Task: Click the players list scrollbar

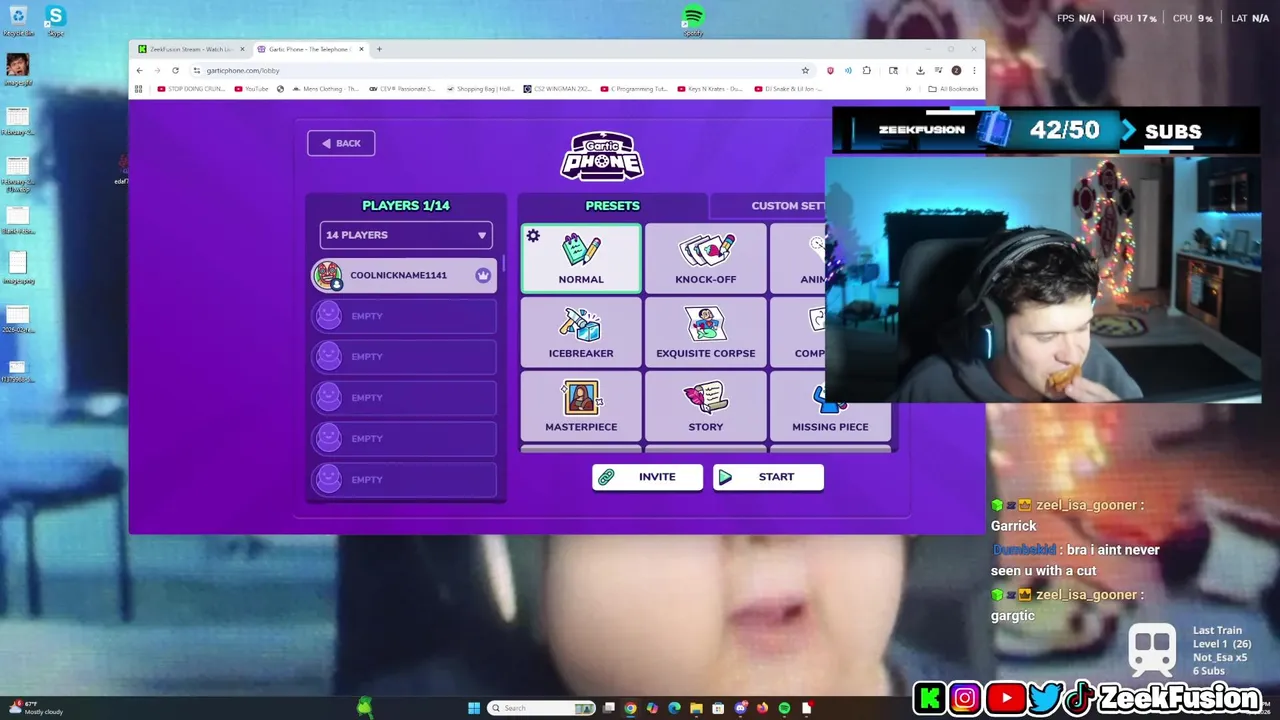Action: [x=503, y=264]
